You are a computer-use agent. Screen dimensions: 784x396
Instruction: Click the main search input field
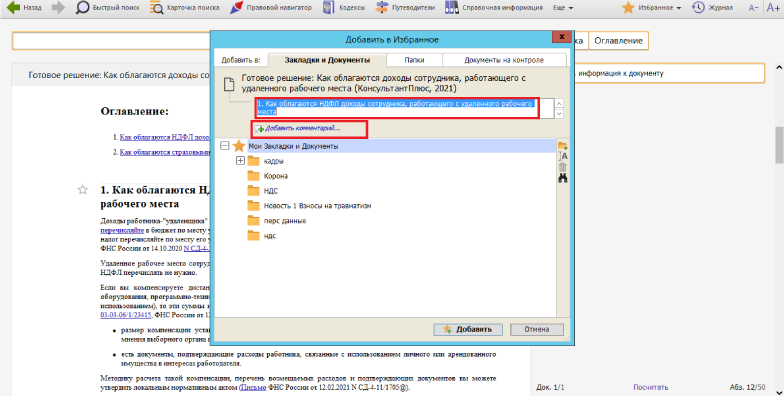pos(111,41)
